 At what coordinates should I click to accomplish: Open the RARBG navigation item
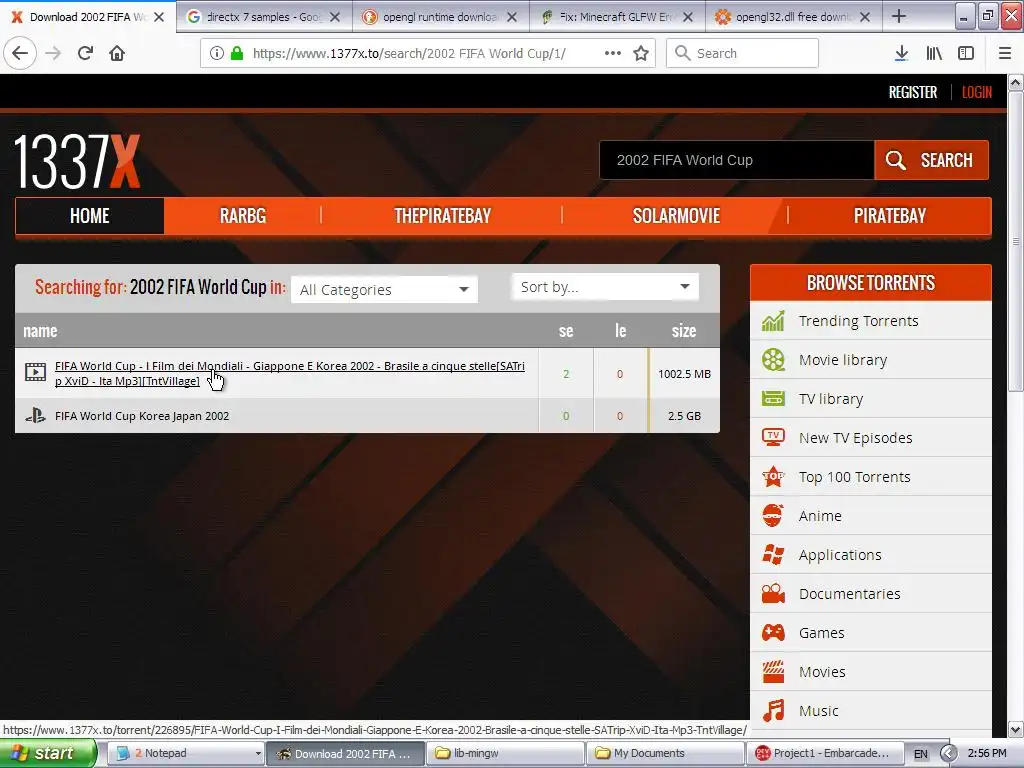(x=243, y=216)
